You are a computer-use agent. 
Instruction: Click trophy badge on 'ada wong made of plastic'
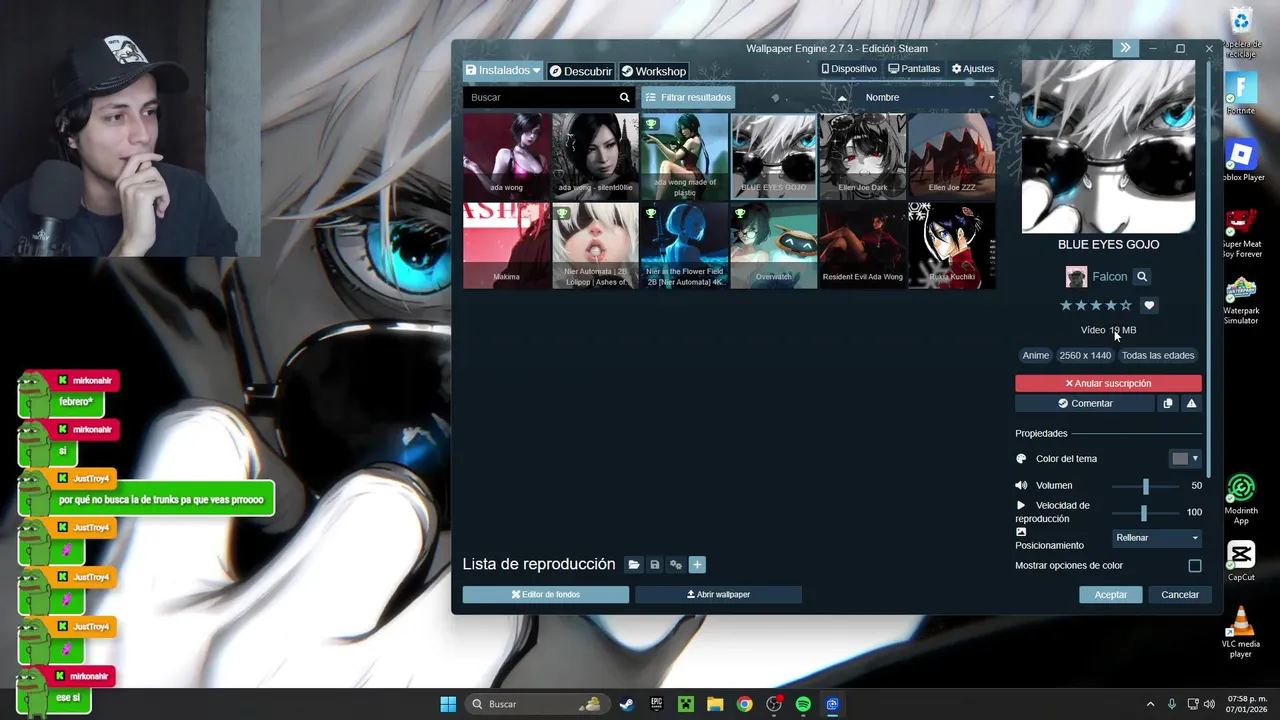coord(651,124)
